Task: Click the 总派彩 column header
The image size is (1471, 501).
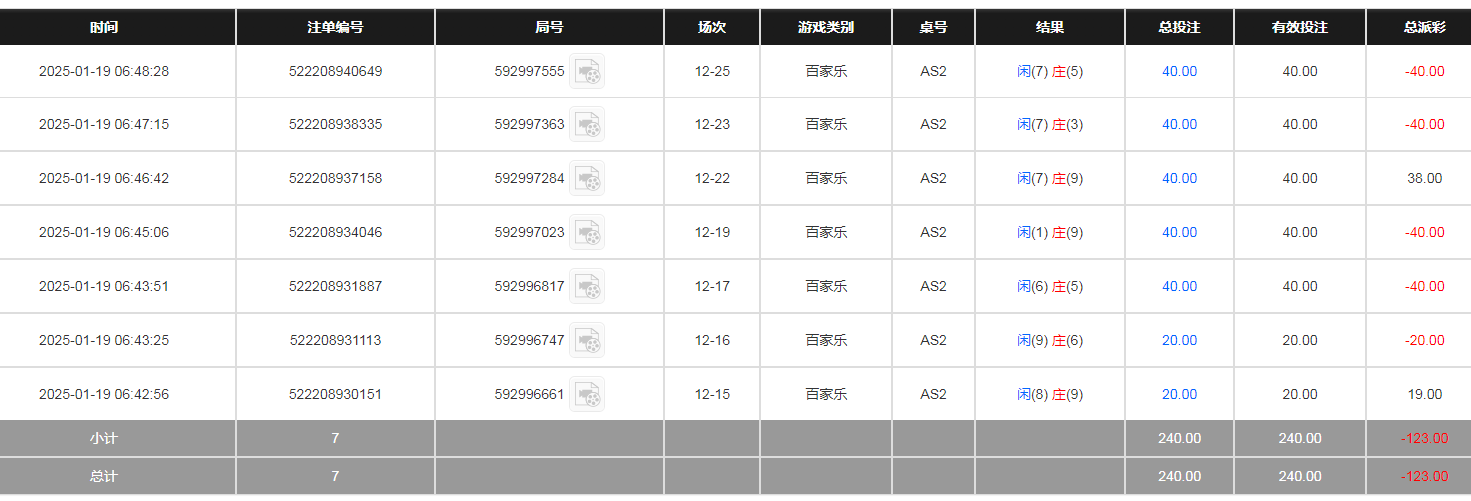Action: [x=1424, y=27]
